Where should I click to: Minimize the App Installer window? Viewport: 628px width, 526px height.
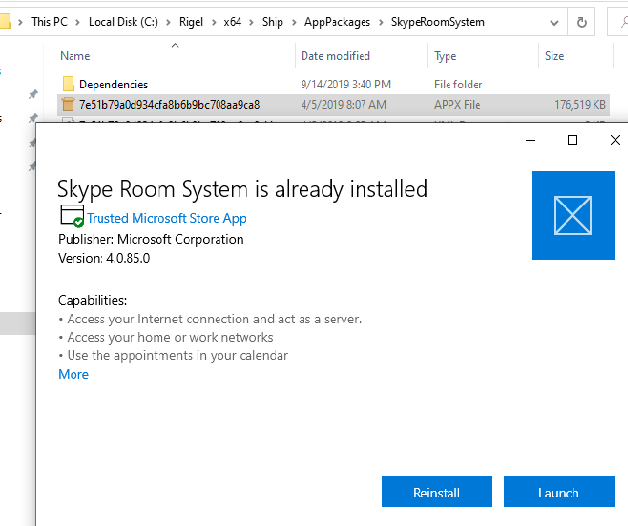[530, 140]
